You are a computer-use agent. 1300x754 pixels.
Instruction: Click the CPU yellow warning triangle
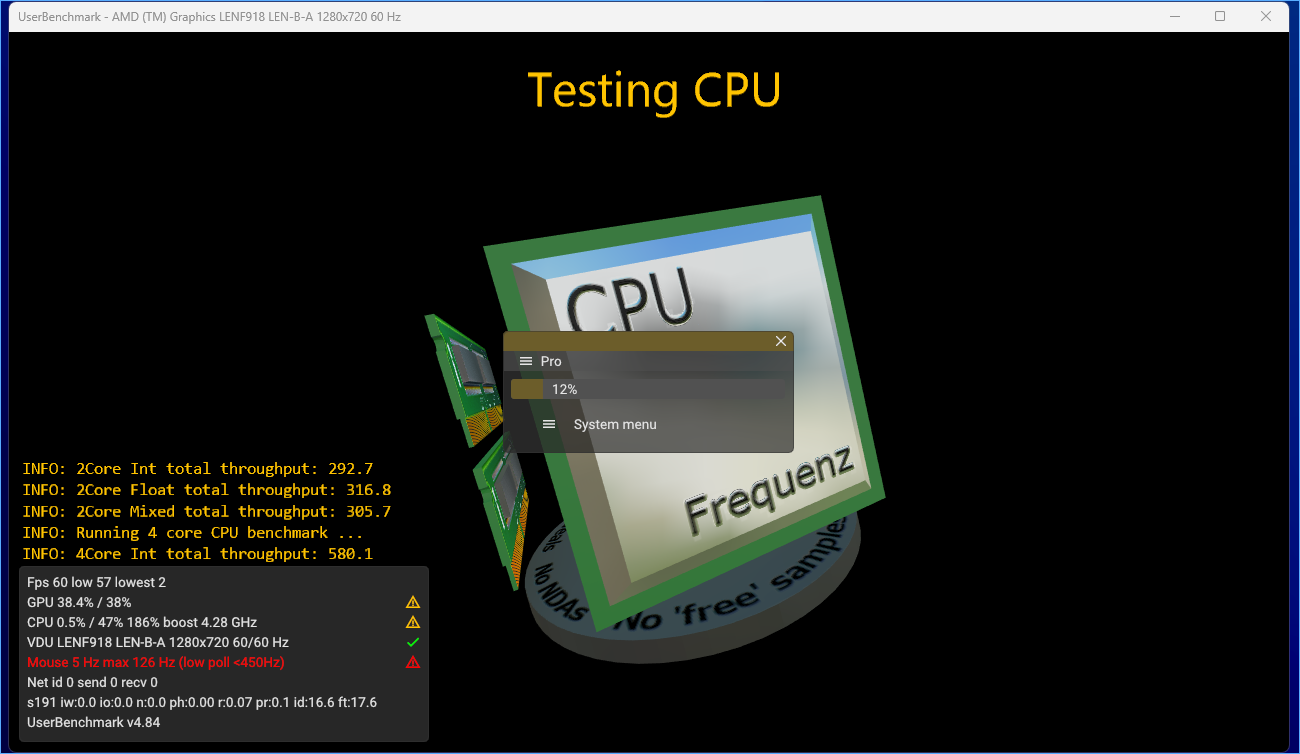(413, 622)
